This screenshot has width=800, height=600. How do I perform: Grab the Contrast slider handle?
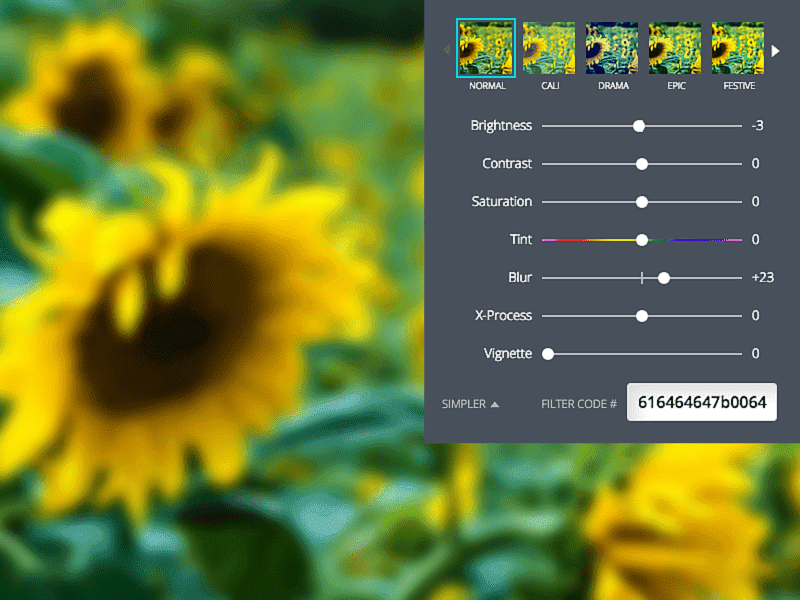641,163
